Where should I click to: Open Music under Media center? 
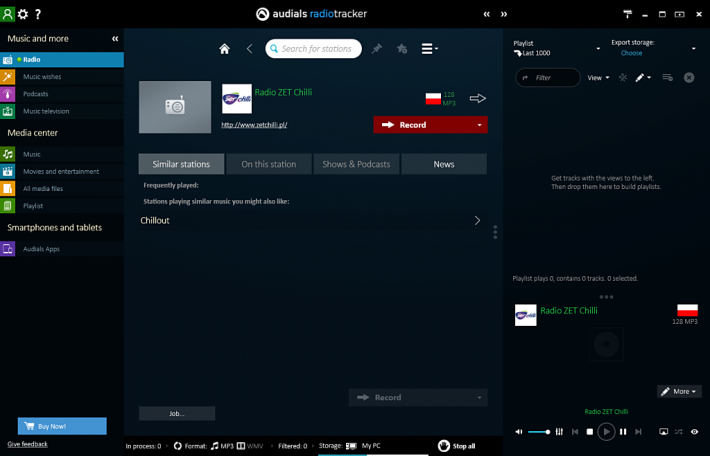coord(62,154)
